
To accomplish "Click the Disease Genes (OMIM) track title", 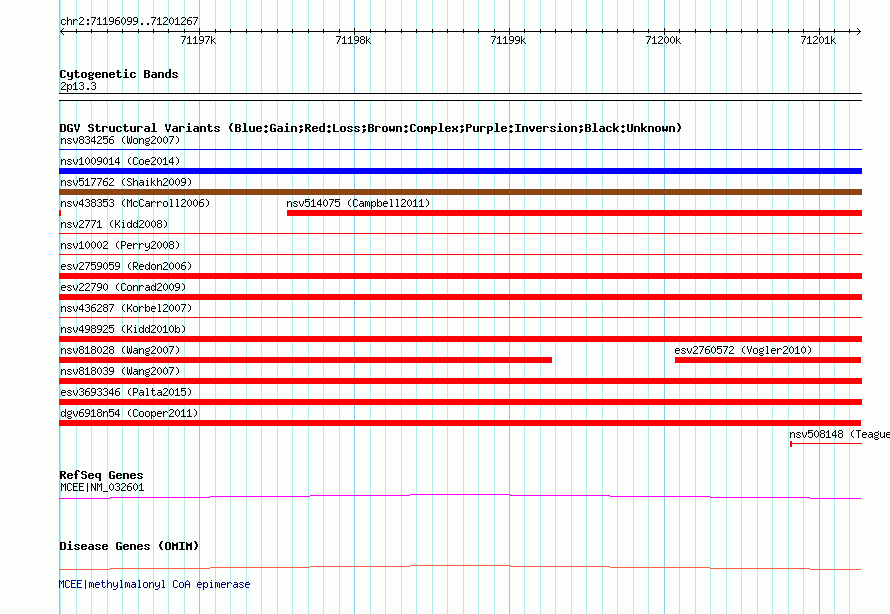I will point(129,546).
